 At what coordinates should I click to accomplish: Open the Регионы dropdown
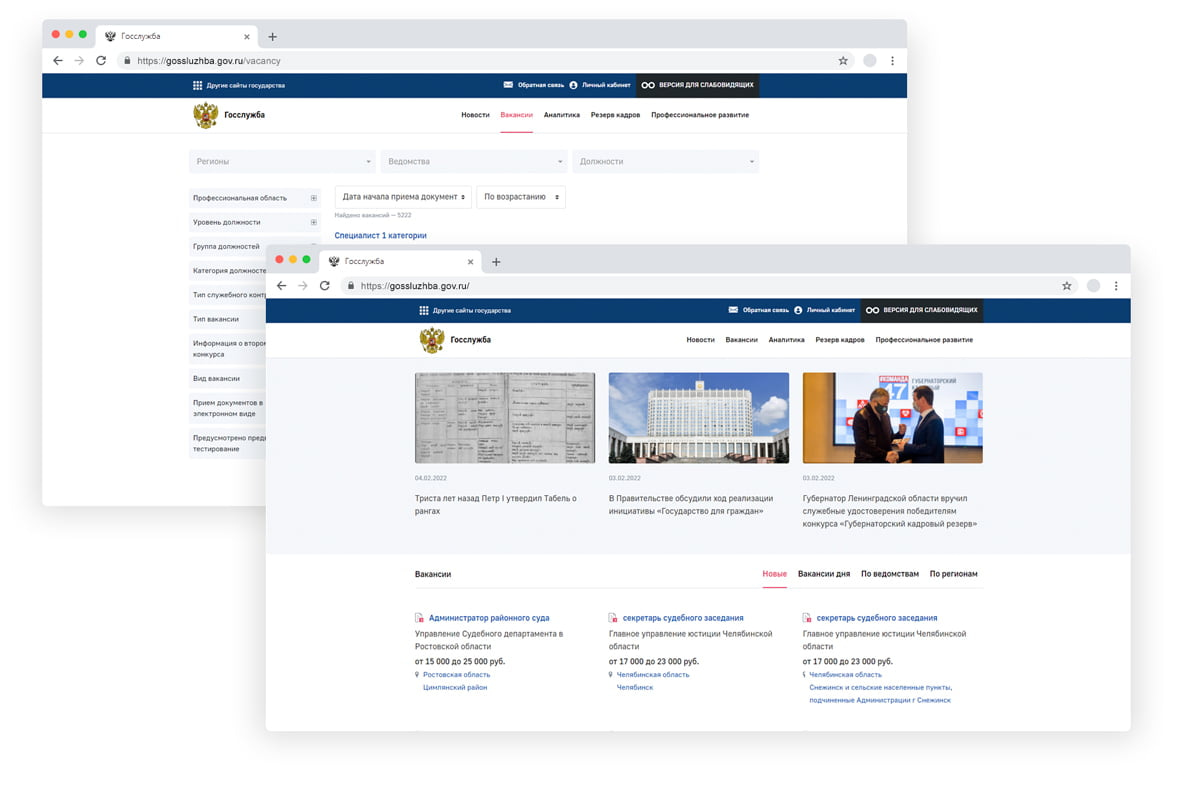tap(281, 161)
